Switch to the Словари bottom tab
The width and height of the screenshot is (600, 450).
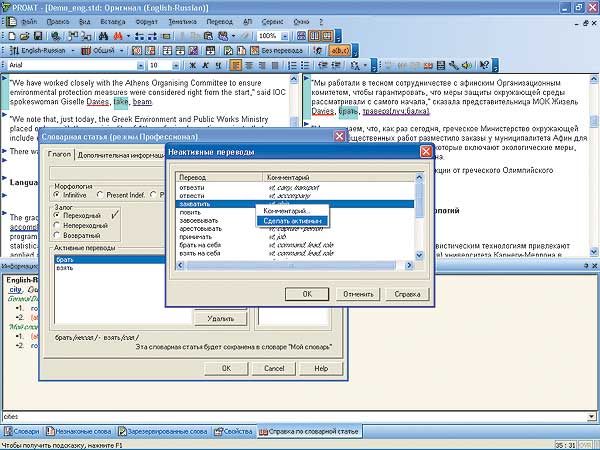click(x=22, y=431)
